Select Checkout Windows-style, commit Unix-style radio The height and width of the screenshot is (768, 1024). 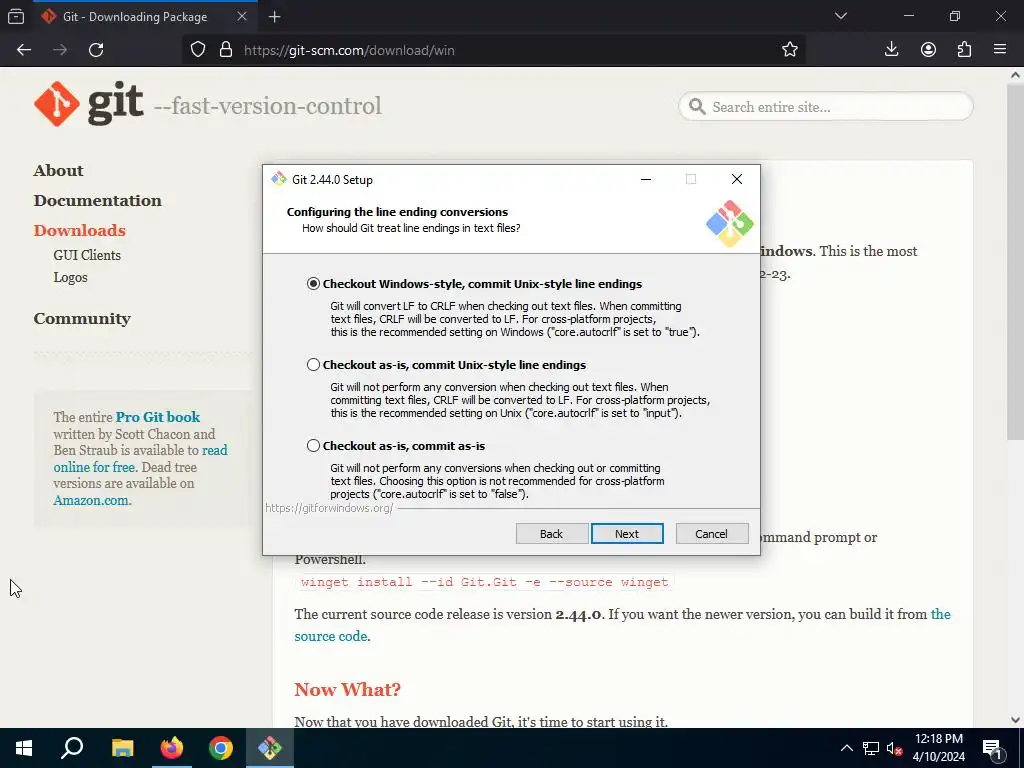[x=313, y=283]
